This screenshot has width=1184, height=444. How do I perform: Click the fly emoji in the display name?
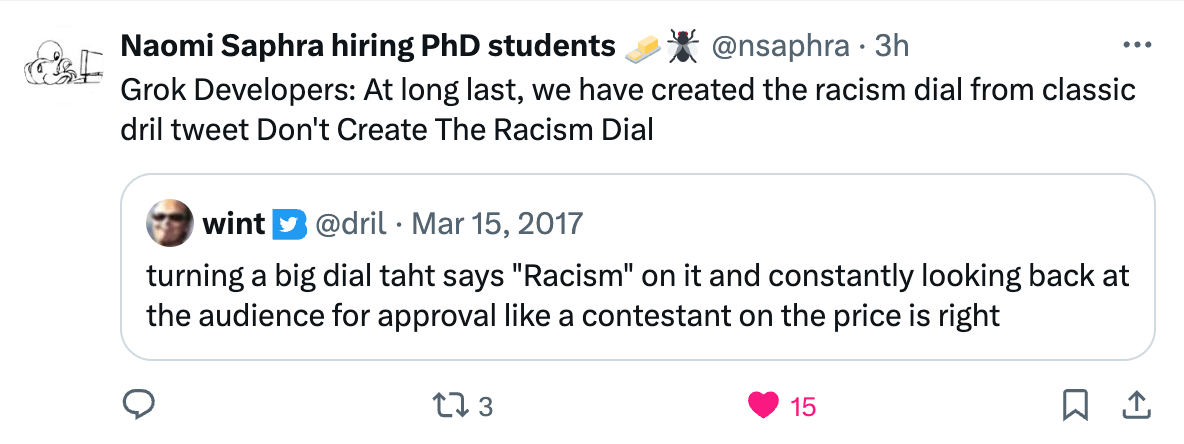coord(683,45)
